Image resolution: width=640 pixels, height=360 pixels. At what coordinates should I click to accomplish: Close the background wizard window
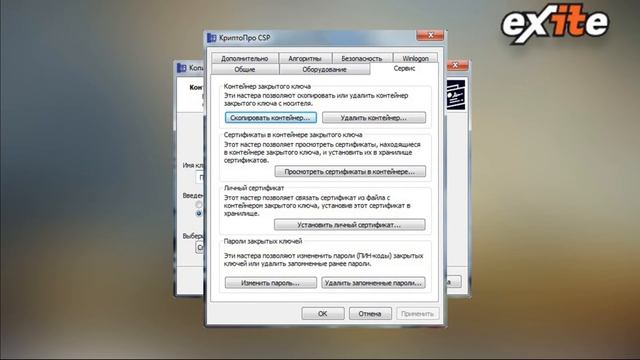pos(457,65)
